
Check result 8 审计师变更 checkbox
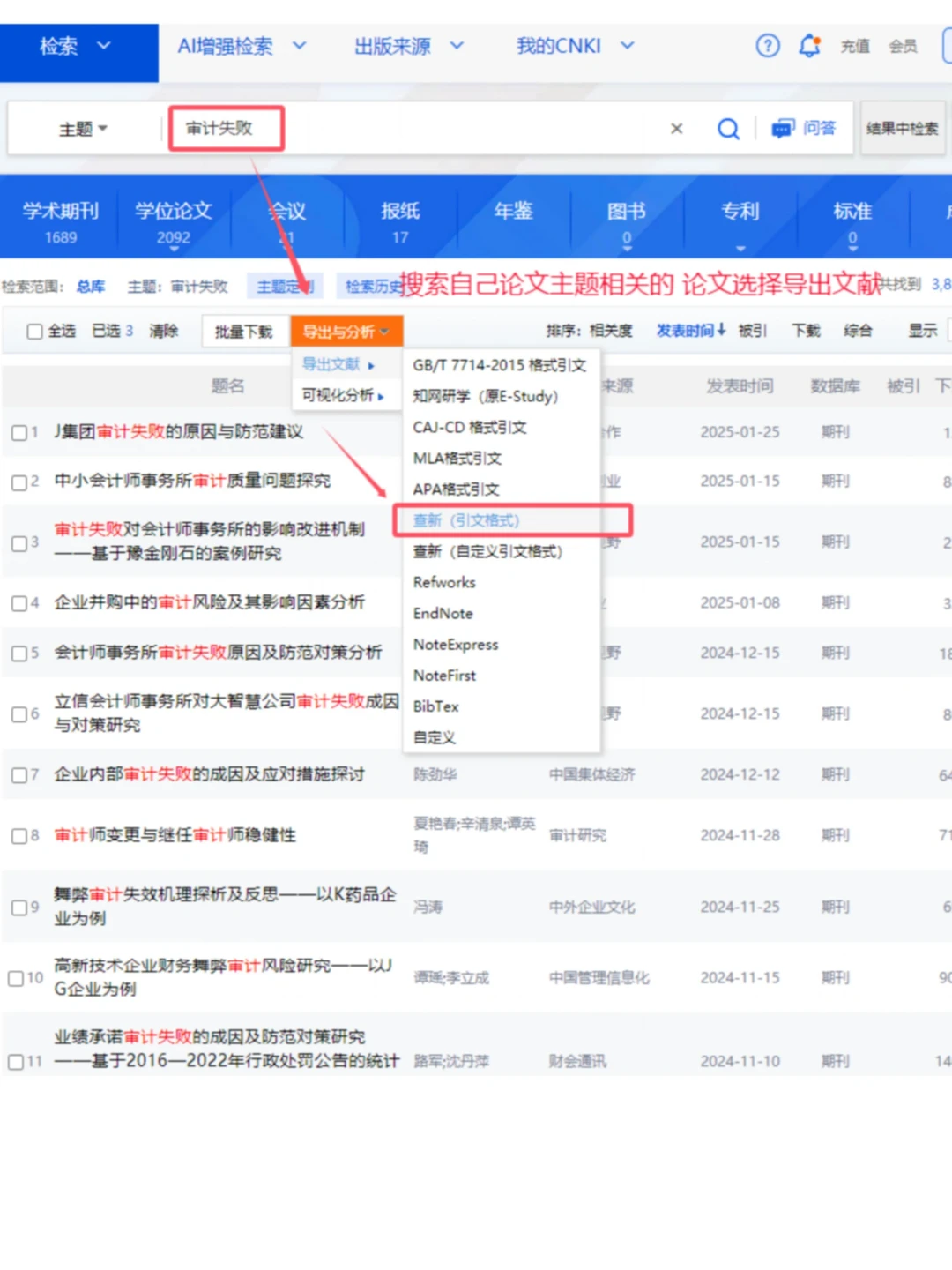[x=19, y=836]
